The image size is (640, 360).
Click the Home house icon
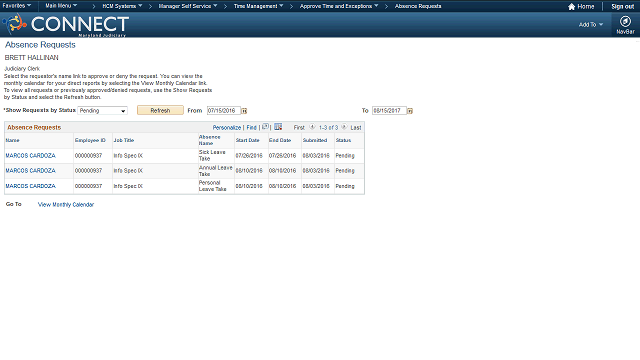571,7
